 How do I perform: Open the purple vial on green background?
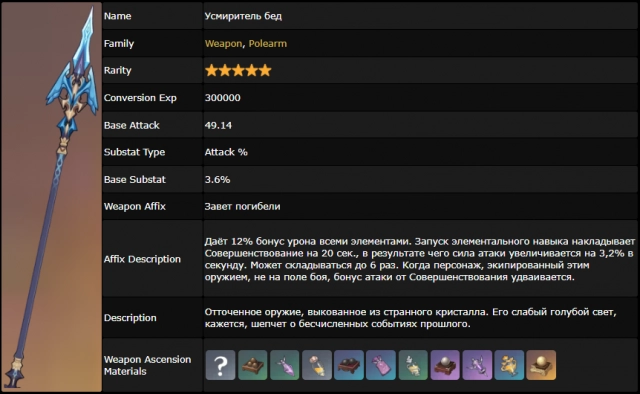pyautogui.click(x=284, y=365)
